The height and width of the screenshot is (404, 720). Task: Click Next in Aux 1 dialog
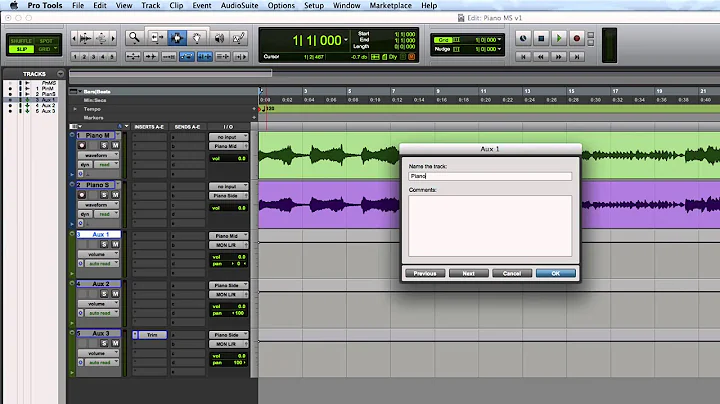[468, 273]
